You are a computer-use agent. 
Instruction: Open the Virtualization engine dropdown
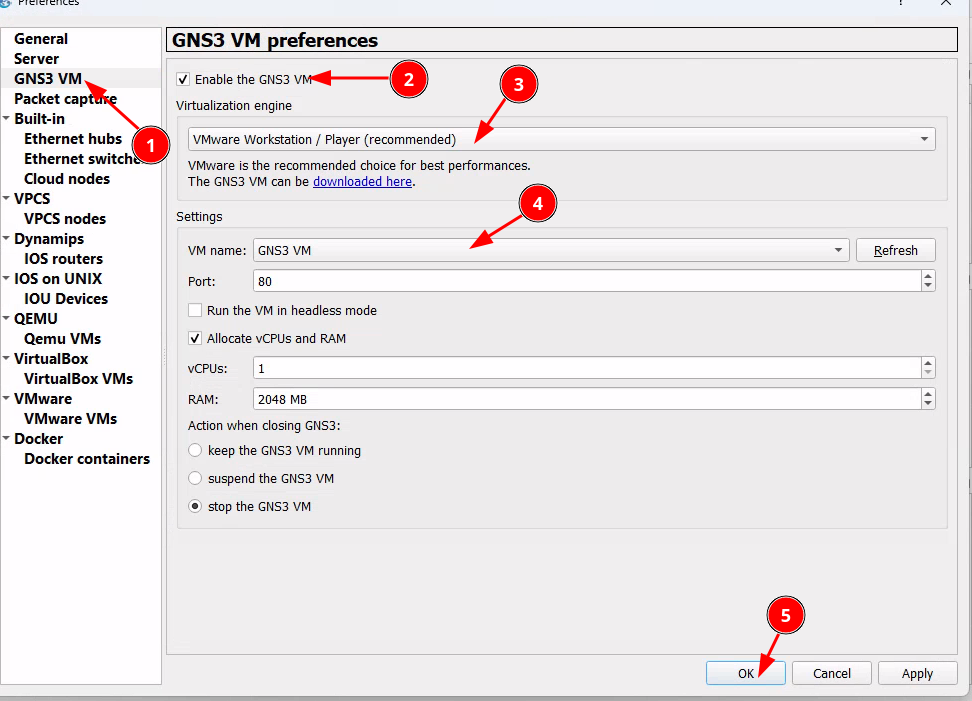pyautogui.click(x=561, y=139)
